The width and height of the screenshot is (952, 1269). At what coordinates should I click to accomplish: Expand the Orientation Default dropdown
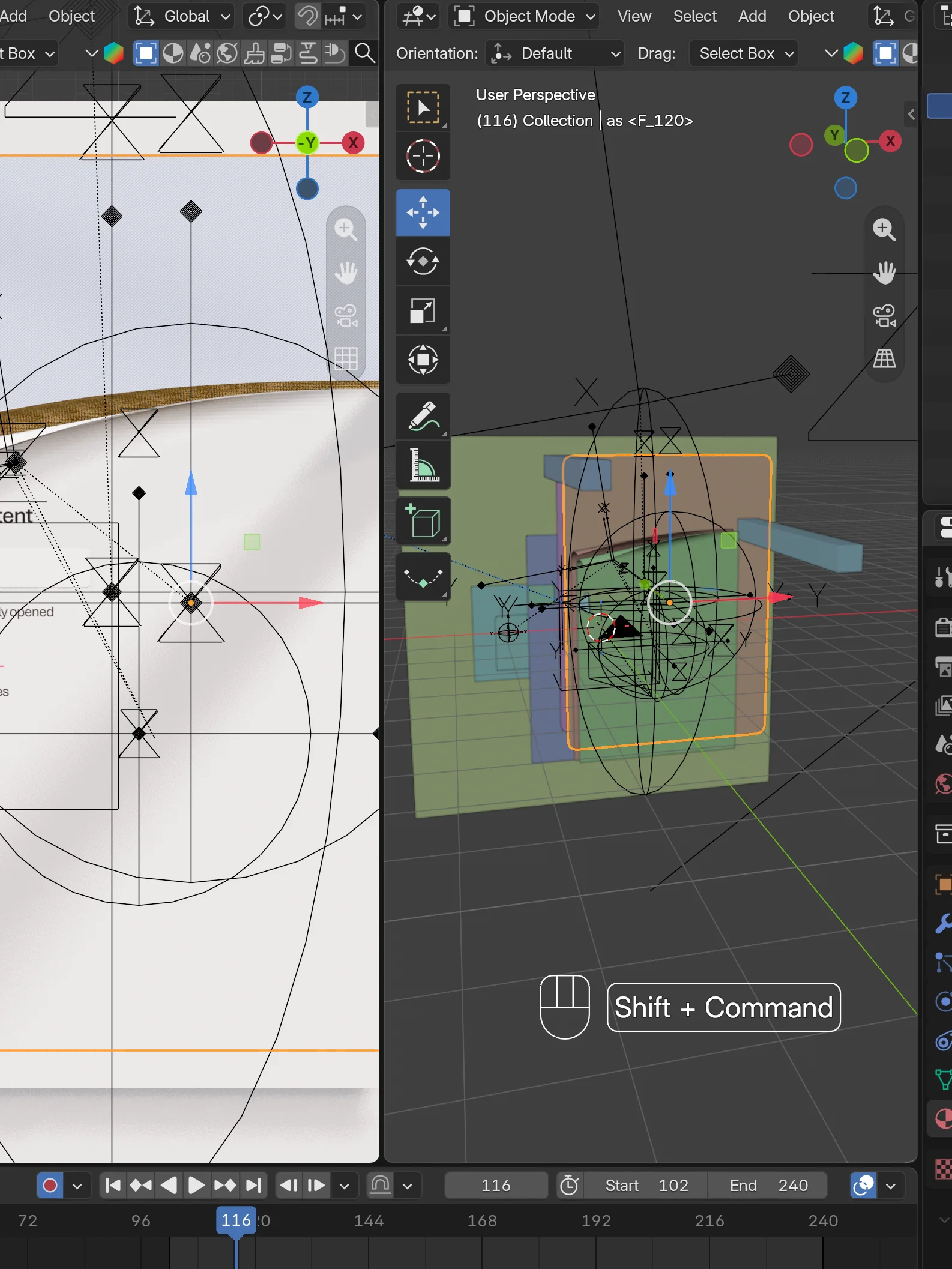[555, 53]
